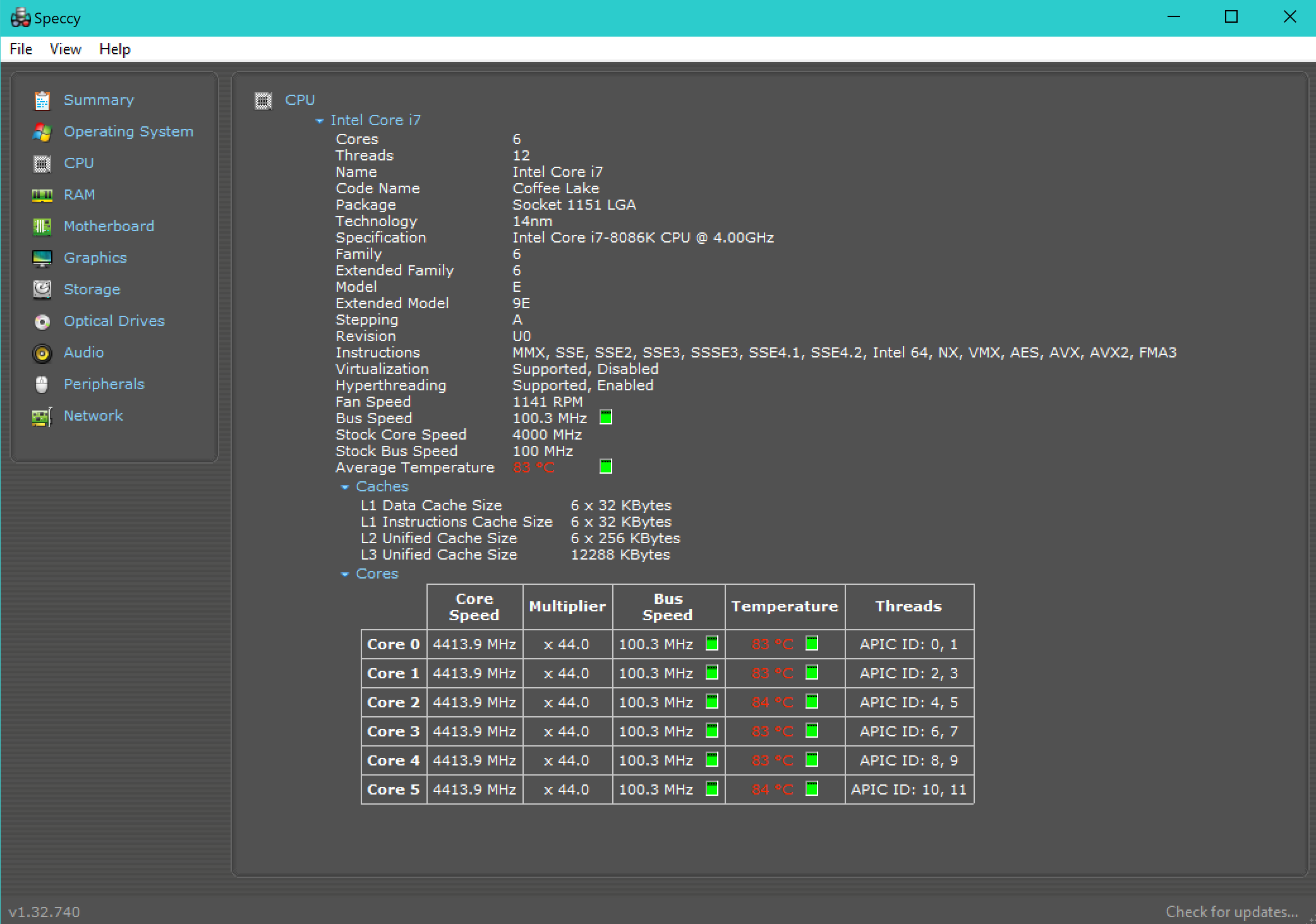This screenshot has width=1316, height=924.
Task: Click the Operating System Windows flag icon
Action: (42, 132)
